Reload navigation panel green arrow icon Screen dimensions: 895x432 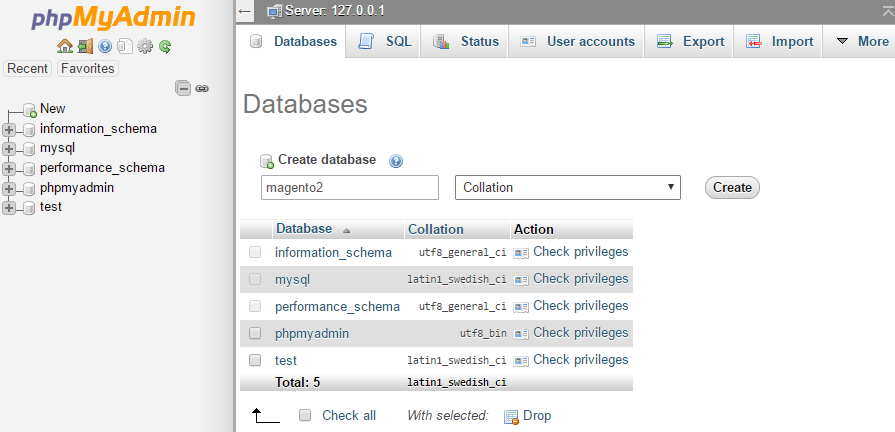coord(165,46)
